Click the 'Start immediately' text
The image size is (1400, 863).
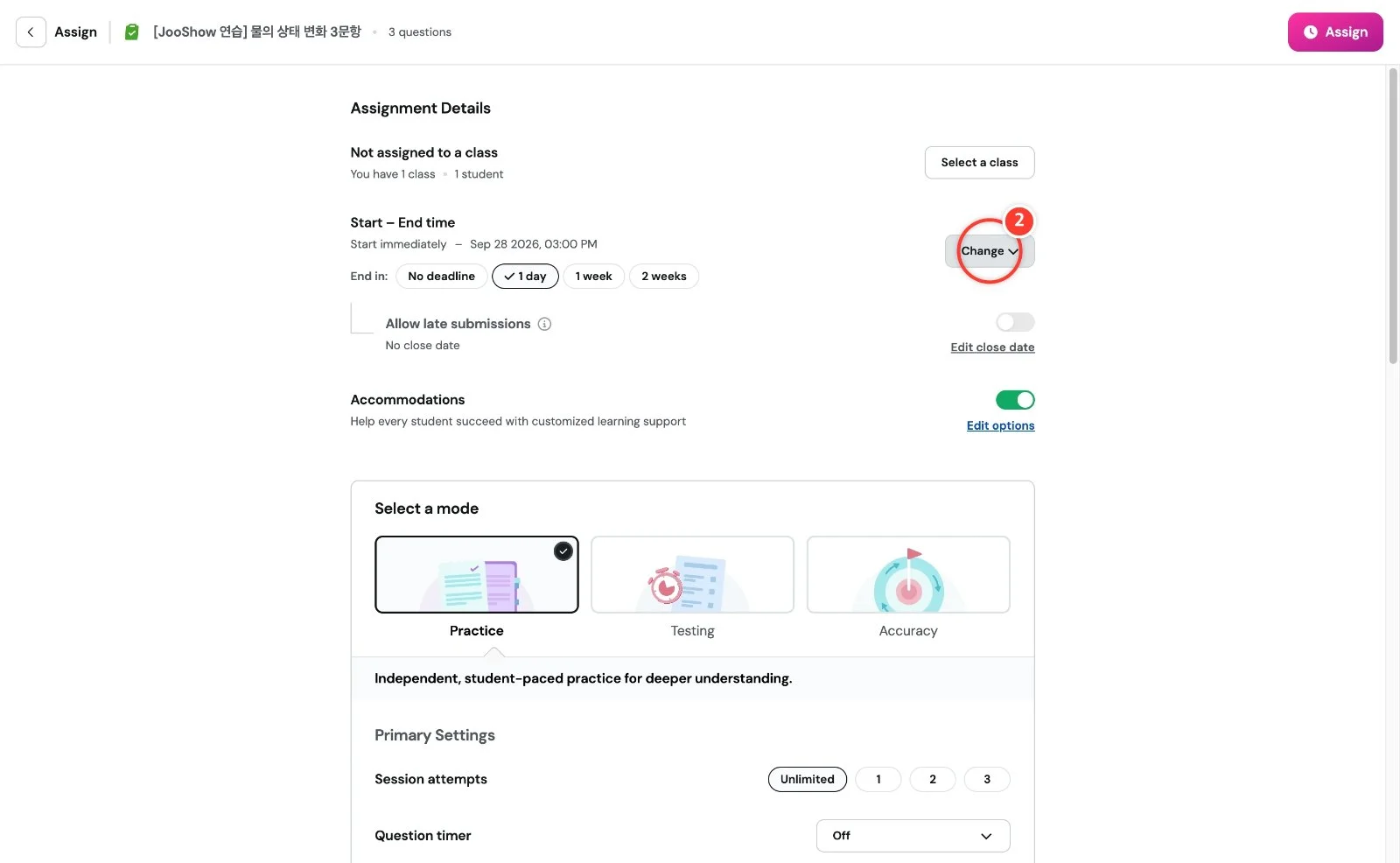398,244
